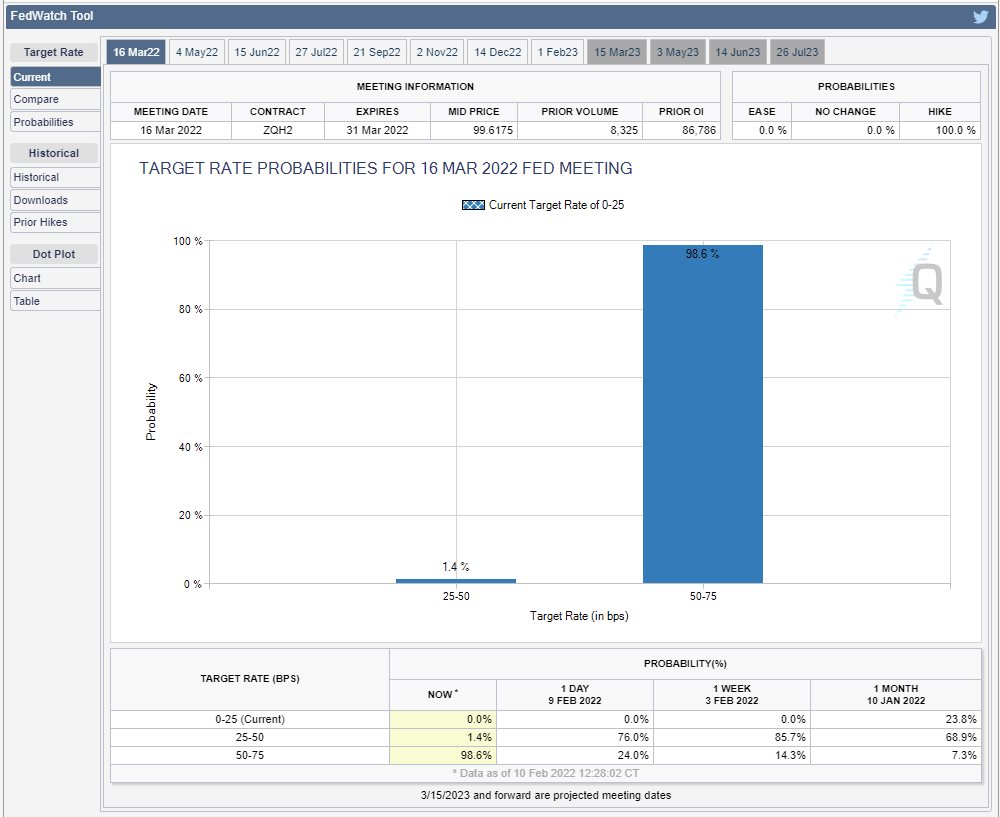Viewport: 1000px width, 817px height.
Task: Click the 25-50 row label in table
Action: click(x=250, y=737)
